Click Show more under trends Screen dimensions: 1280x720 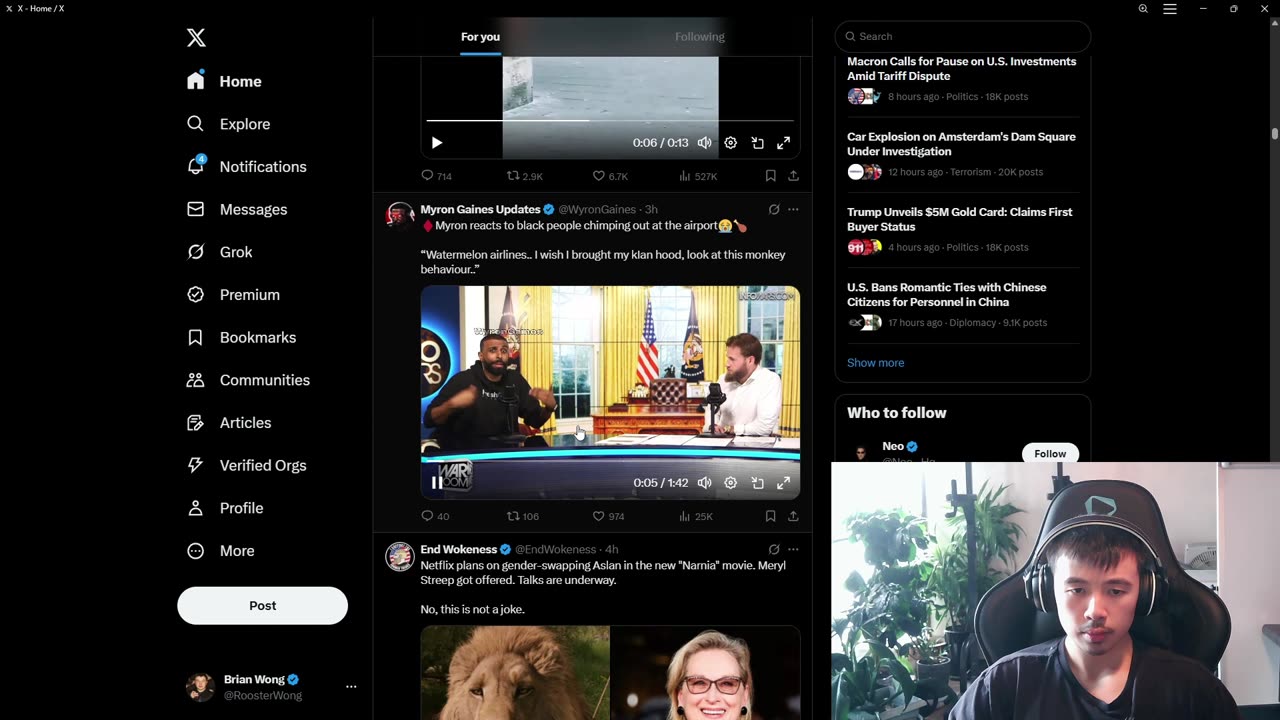875,363
